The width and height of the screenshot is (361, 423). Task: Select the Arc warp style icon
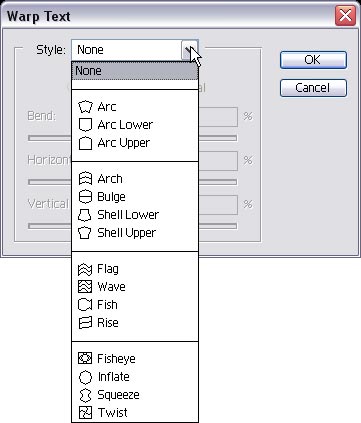pyautogui.click(x=85, y=107)
